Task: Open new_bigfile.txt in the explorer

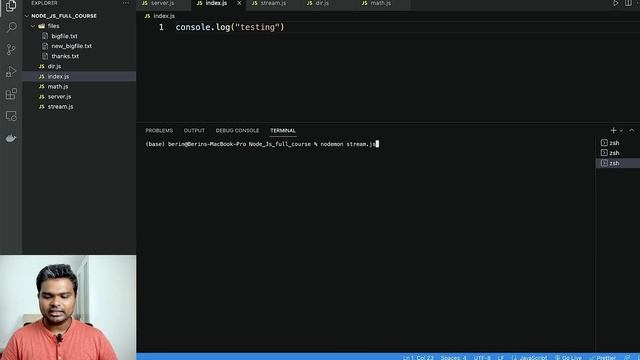Action: pos(80,46)
